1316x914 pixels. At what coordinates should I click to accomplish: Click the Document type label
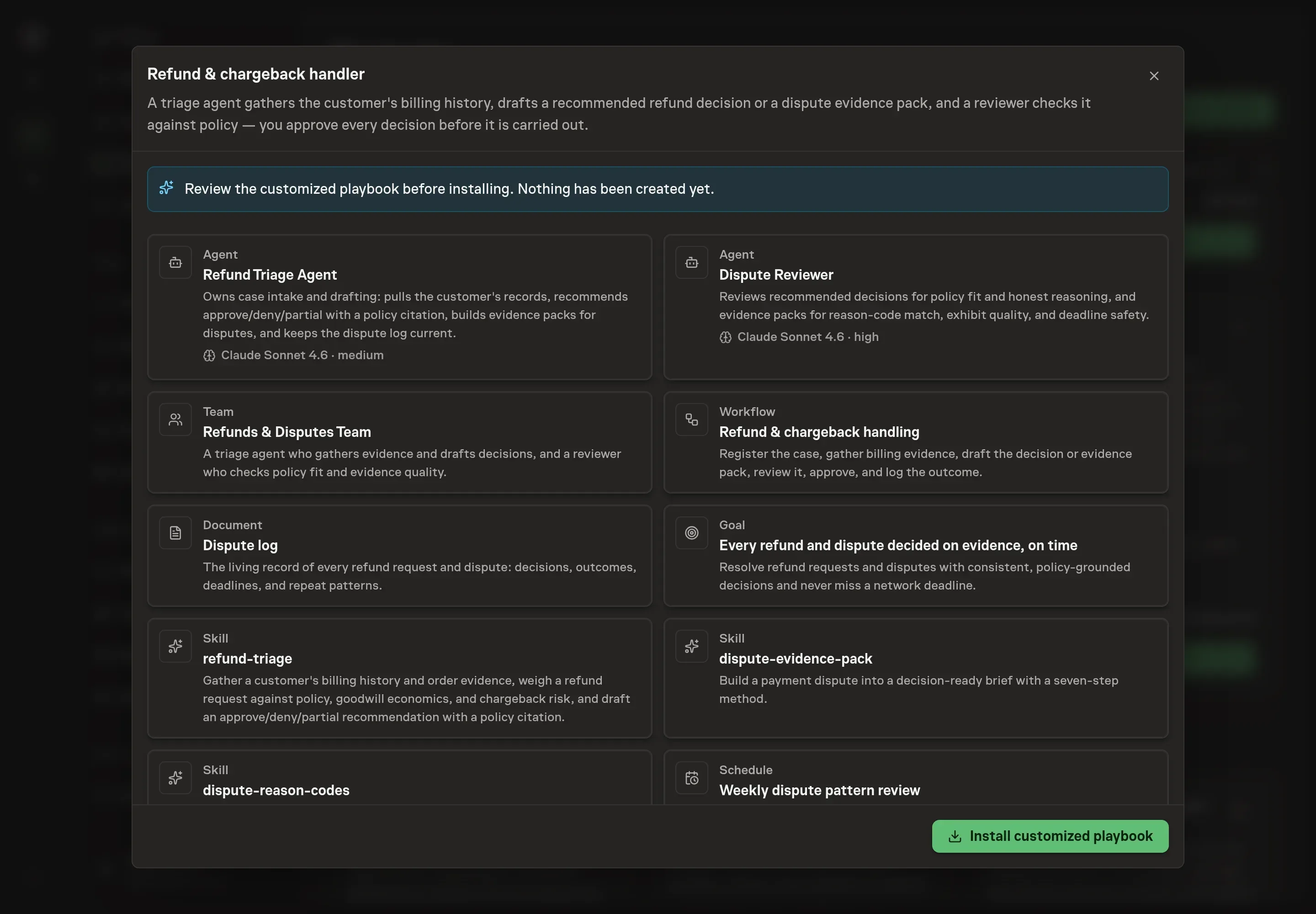click(232, 525)
